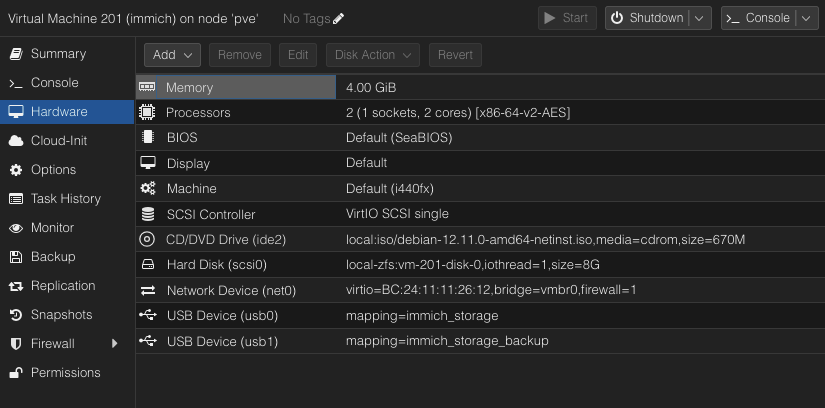
Task: Launch the Console button in header
Action: (x=757, y=18)
